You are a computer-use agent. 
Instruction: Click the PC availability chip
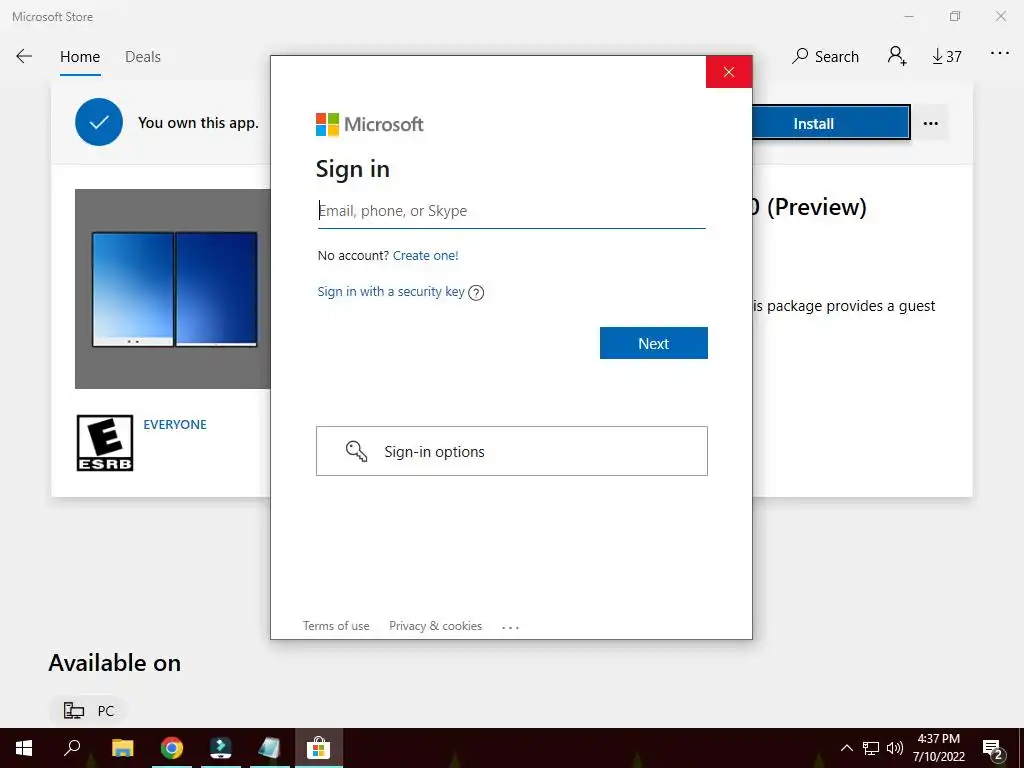point(88,711)
